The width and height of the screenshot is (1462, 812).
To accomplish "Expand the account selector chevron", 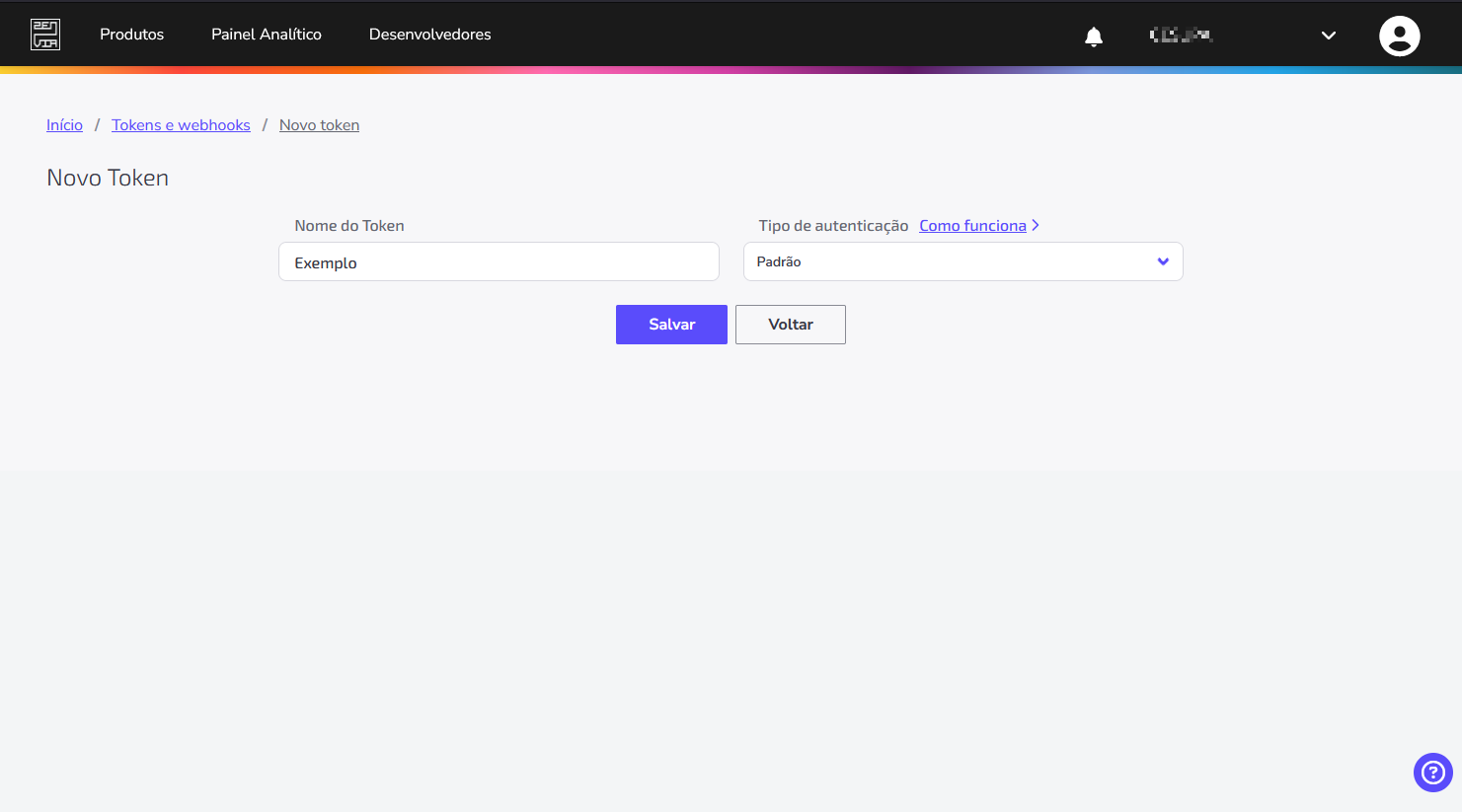I will pos(1329,36).
